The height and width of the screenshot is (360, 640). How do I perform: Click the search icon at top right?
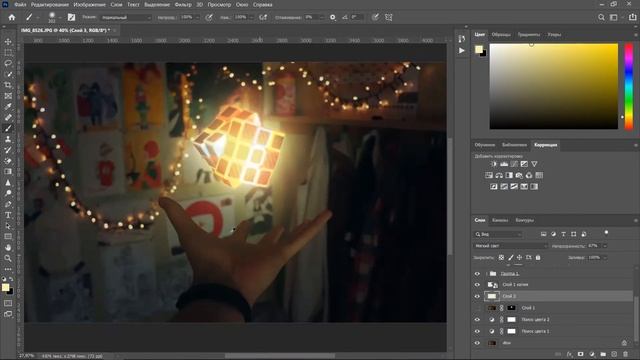coord(601,17)
